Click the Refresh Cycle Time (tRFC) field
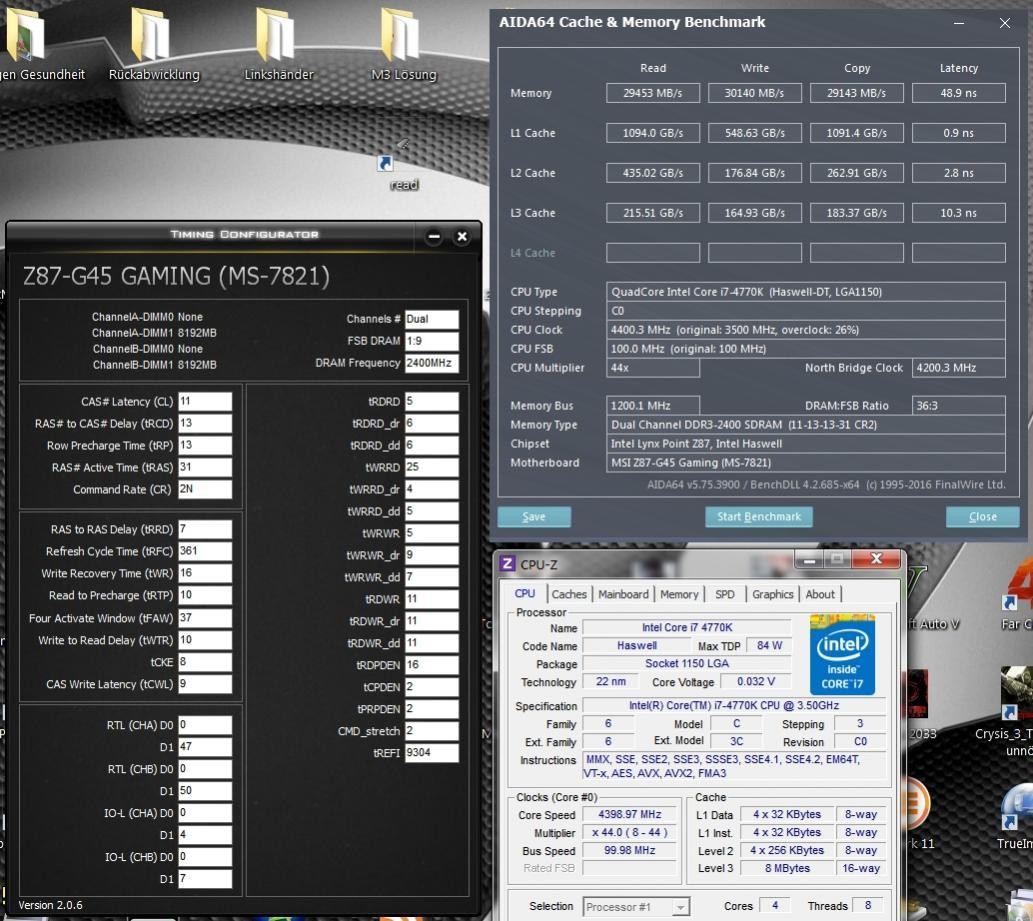This screenshot has width=1033, height=921. 205,551
